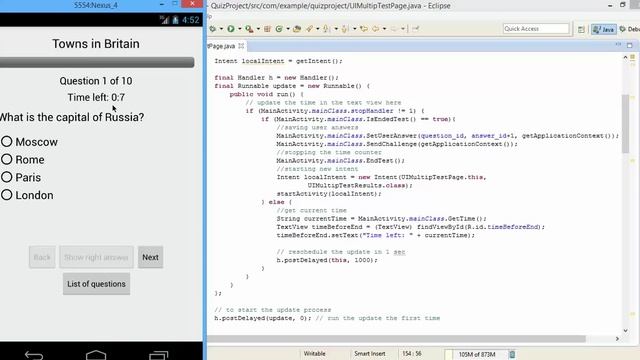Click the Search flashlight icon
The width and height of the screenshot is (640, 360).
coord(310,29)
